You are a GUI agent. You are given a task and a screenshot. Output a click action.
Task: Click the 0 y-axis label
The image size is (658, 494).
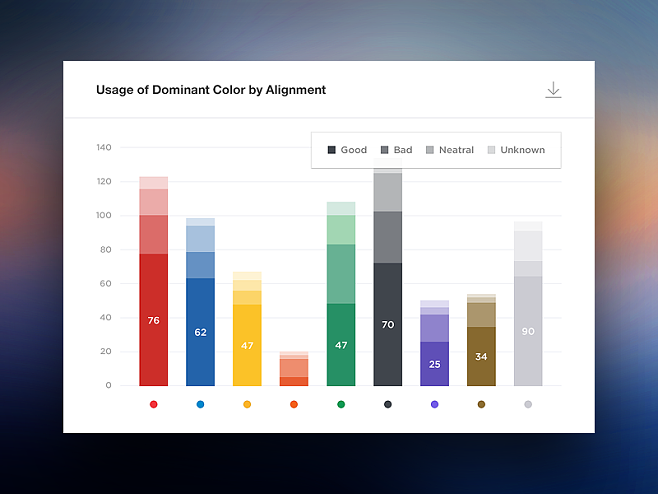coord(108,385)
